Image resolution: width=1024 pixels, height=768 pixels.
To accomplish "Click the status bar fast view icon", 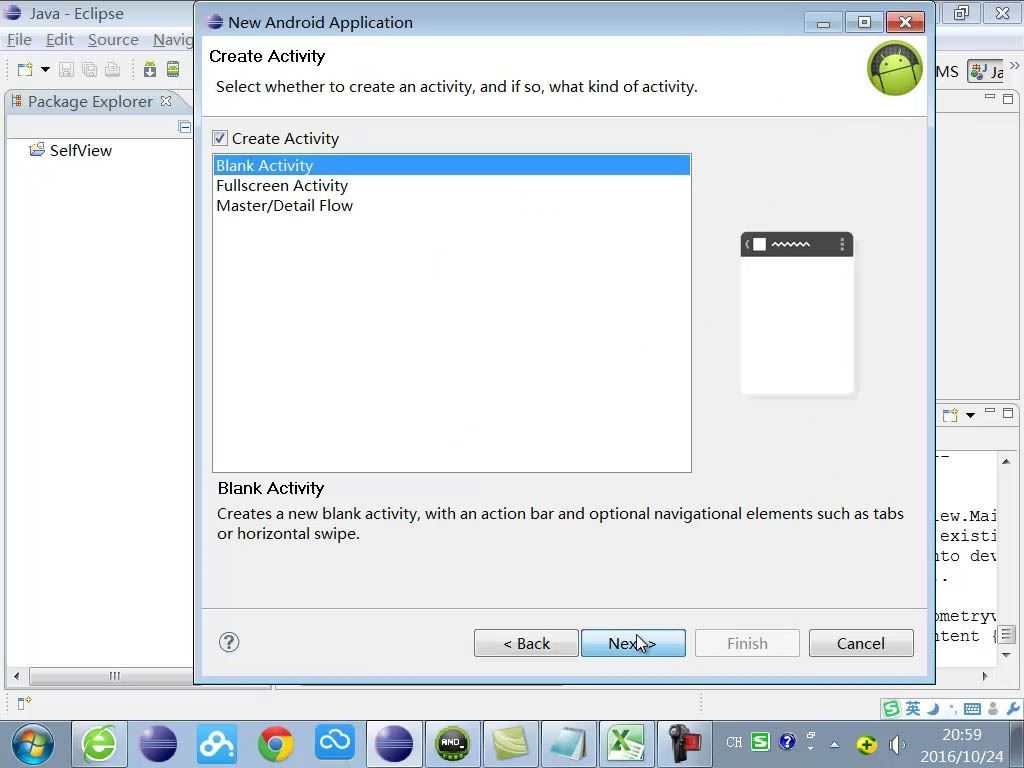I will click(24, 703).
